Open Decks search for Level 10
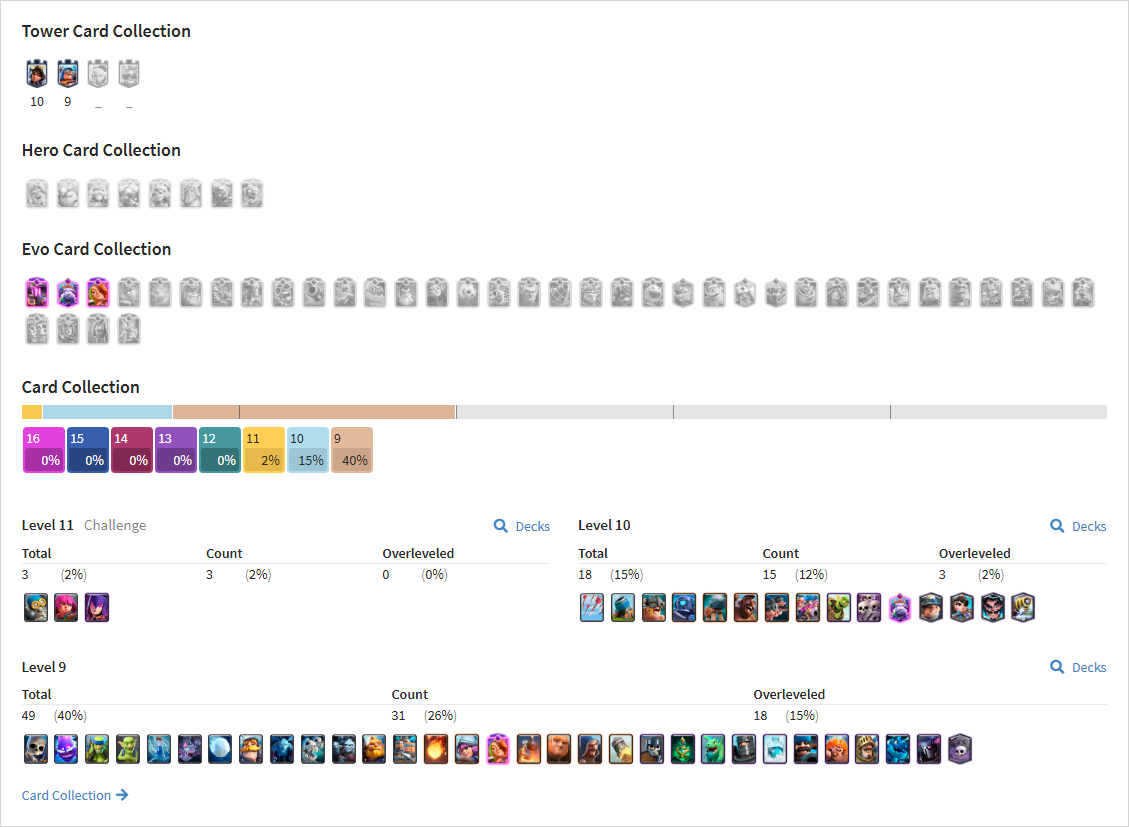This screenshot has height=827, width=1129. [1078, 526]
